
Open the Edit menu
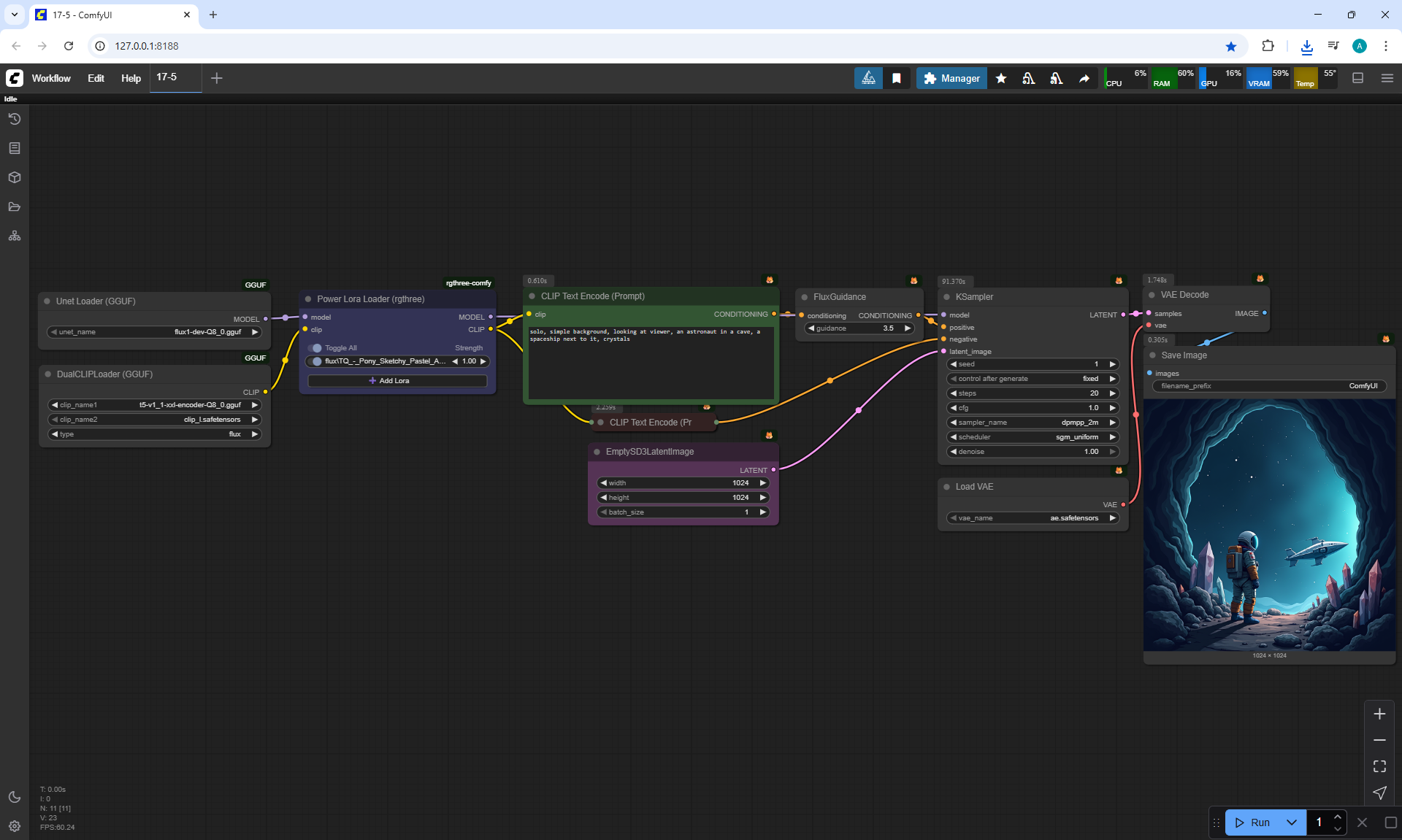point(96,78)
